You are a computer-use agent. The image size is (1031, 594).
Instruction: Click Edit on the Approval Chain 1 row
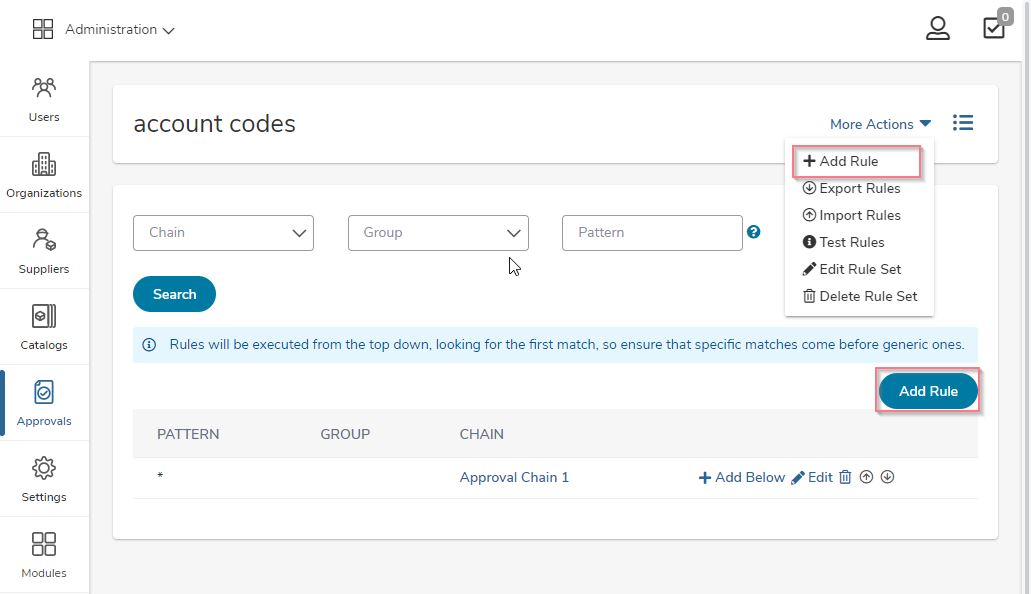[x=812, y=478]
